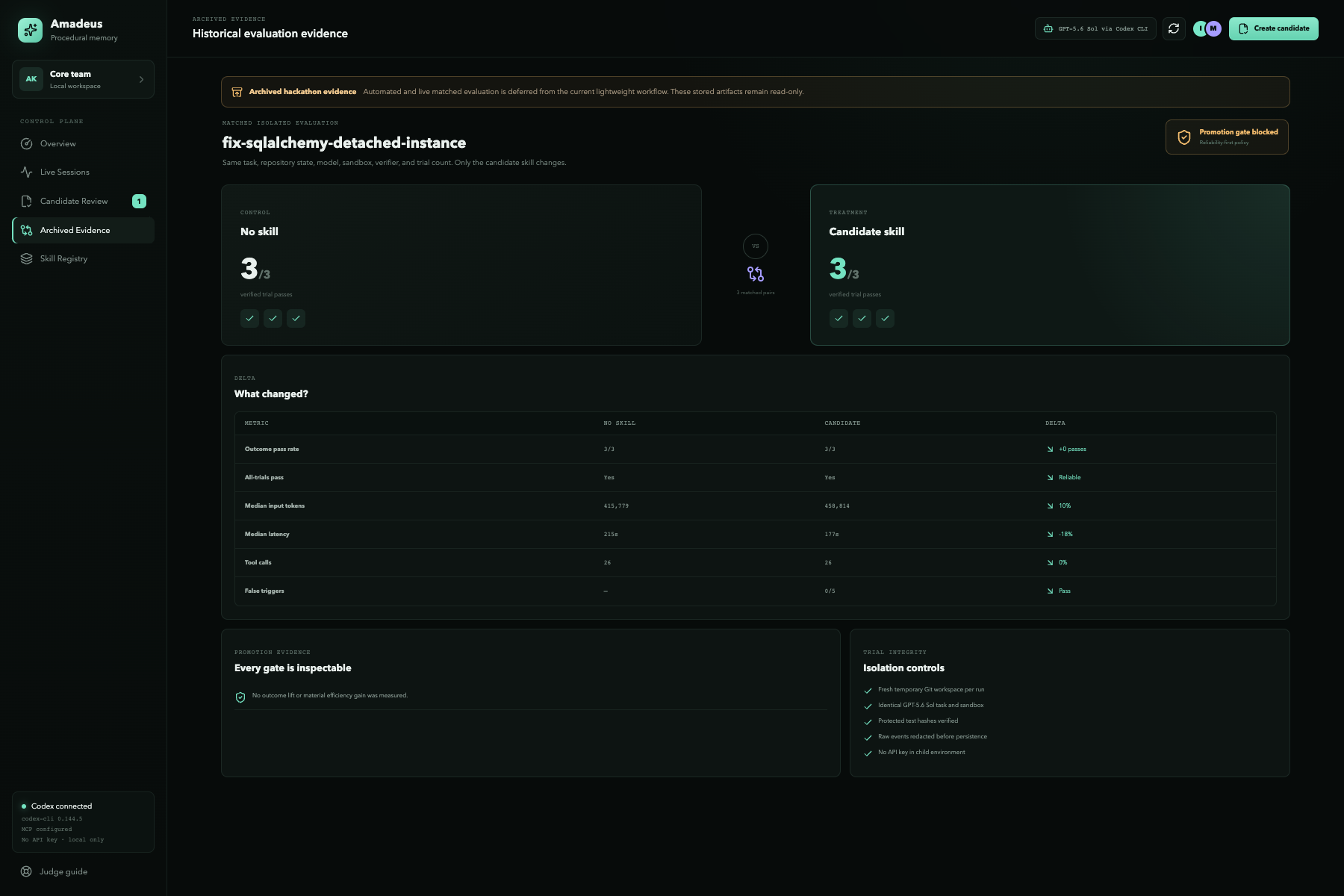
Task: Open the Core team workspace switcher
Action: tap(83, 79)
